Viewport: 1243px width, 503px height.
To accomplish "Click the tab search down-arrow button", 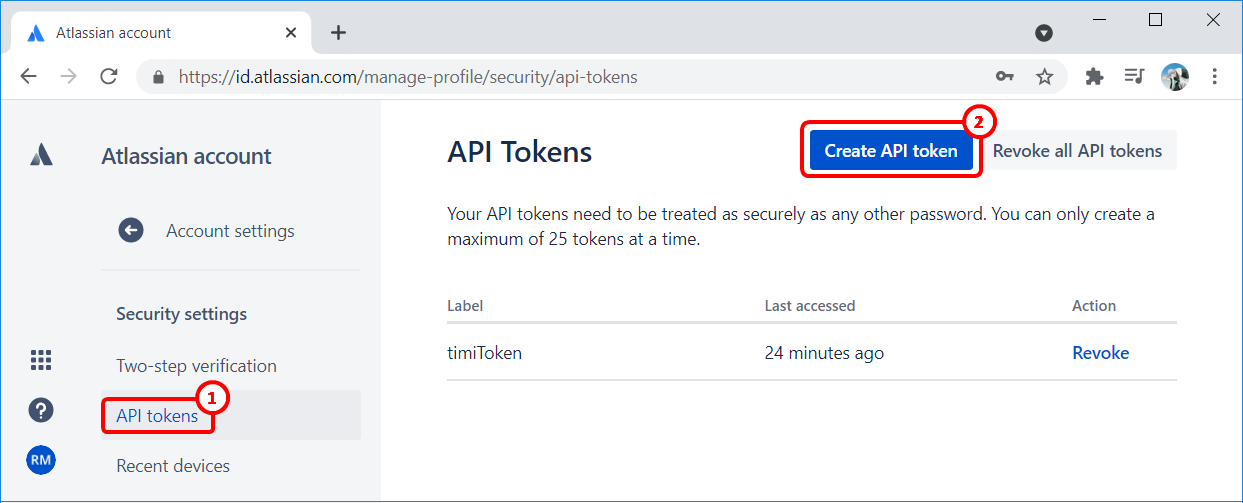I will 1044,33.
